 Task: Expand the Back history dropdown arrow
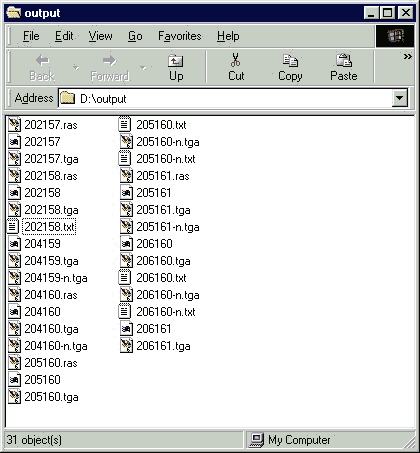76,68
